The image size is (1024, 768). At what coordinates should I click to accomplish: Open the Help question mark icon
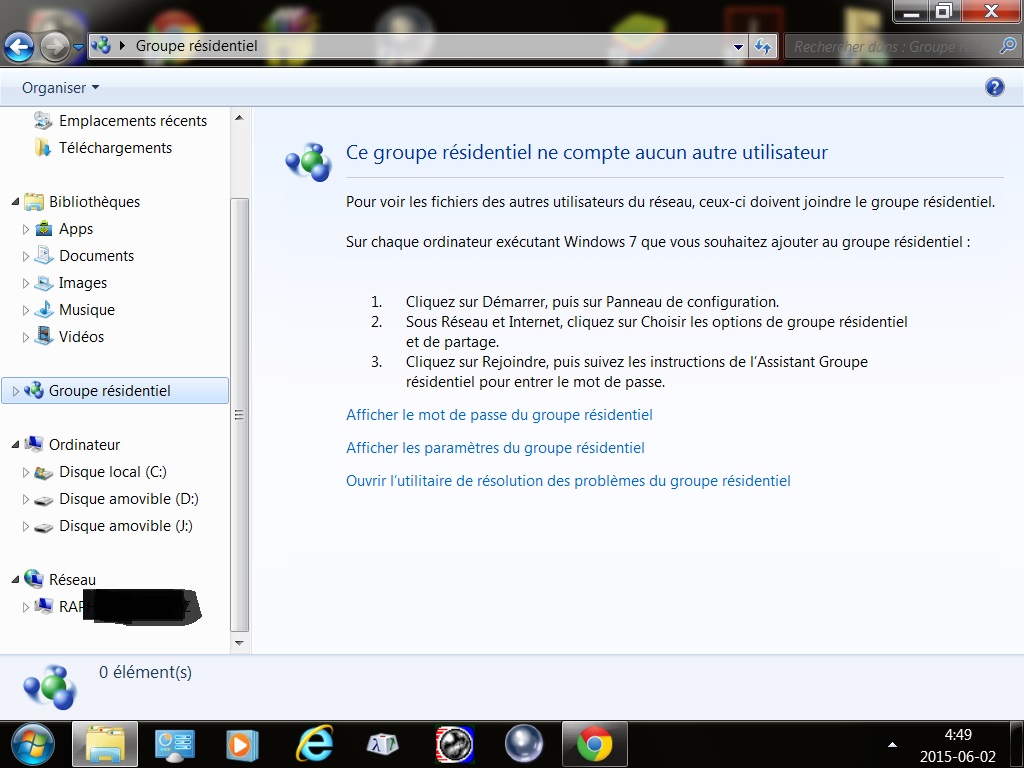pyautogui.click(x=995, y=87)
